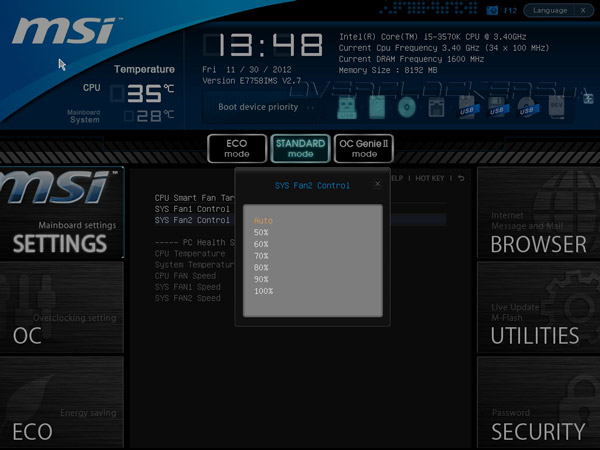Choose 50% fan speed option
Screen dimensions: 600x450
pyautogui.click(x=261, y=232)
